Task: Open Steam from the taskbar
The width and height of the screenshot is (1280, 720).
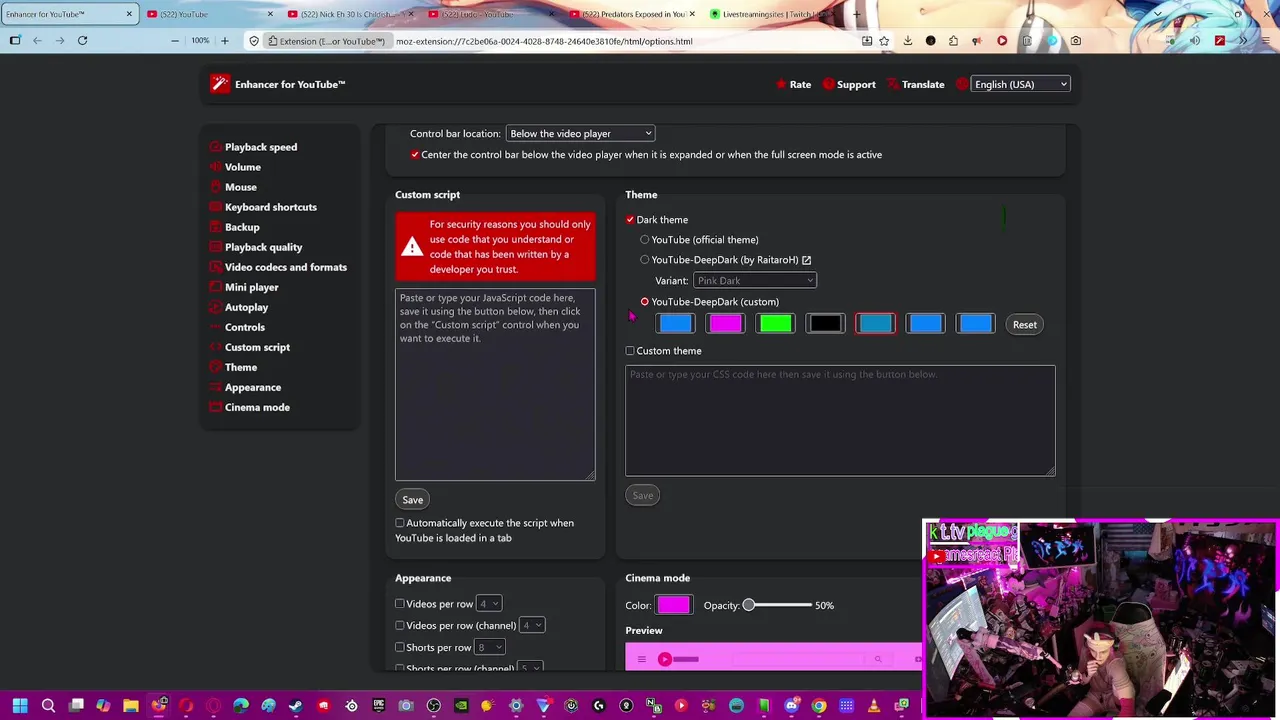Action: [296, 706]
